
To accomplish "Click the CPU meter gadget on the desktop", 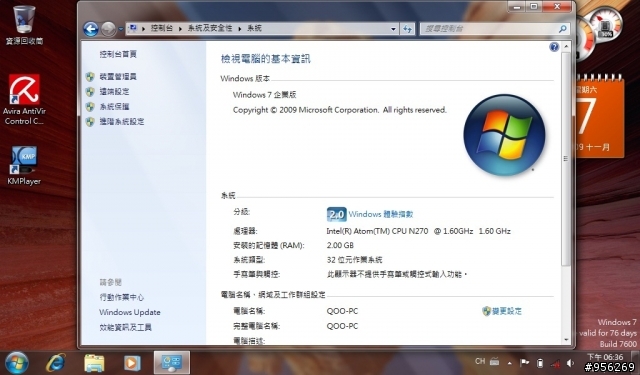I will coord(600,33).
